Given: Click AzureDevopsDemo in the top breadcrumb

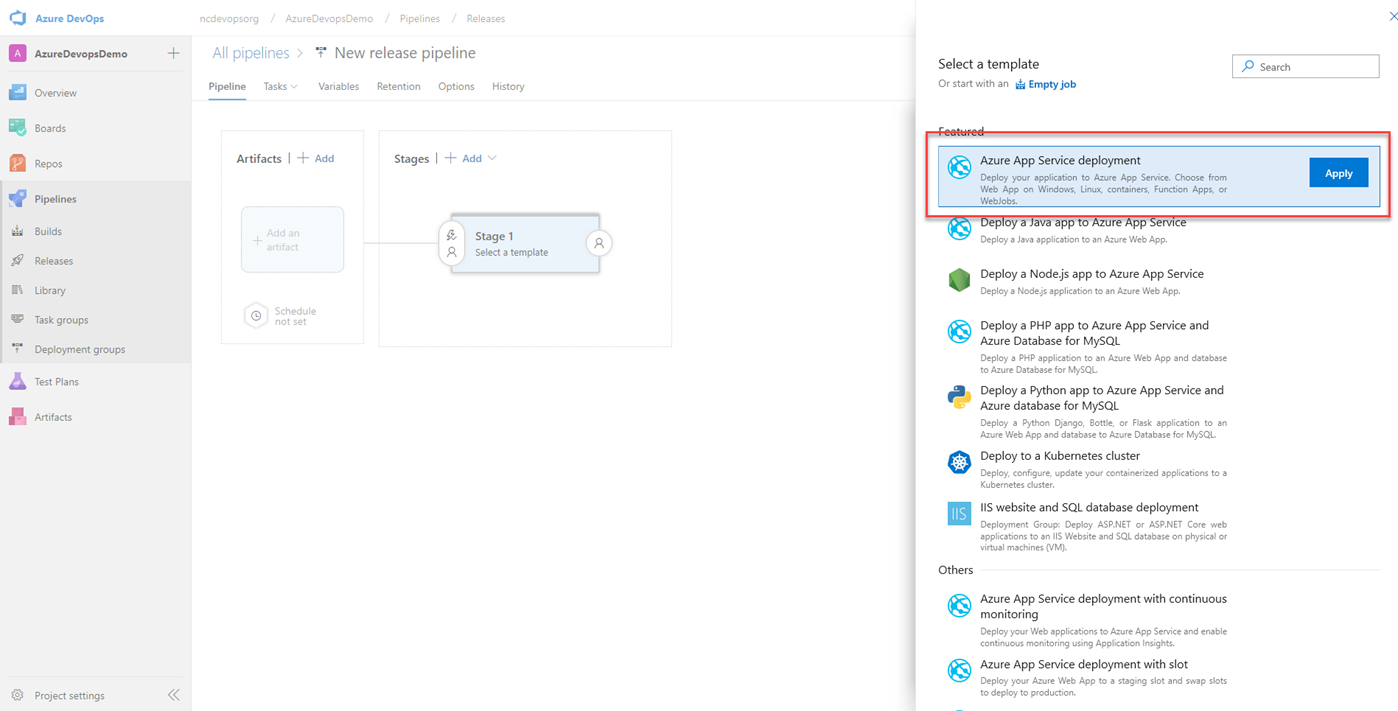Looking at the screenshot, I should (x=329, y=18).
